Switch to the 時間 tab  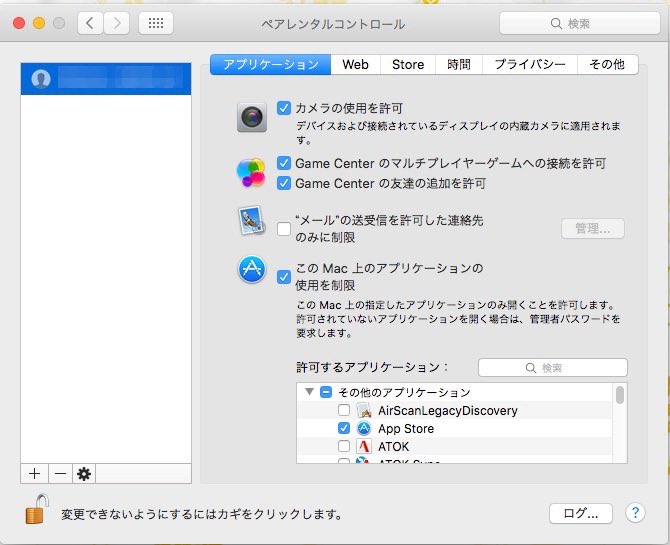(459, 65)
